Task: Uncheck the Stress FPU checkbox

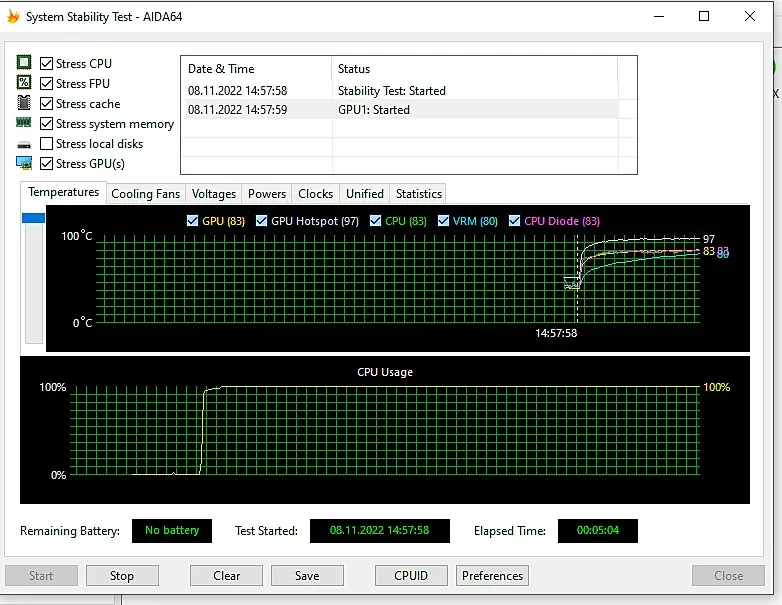Action: (46, 83)
